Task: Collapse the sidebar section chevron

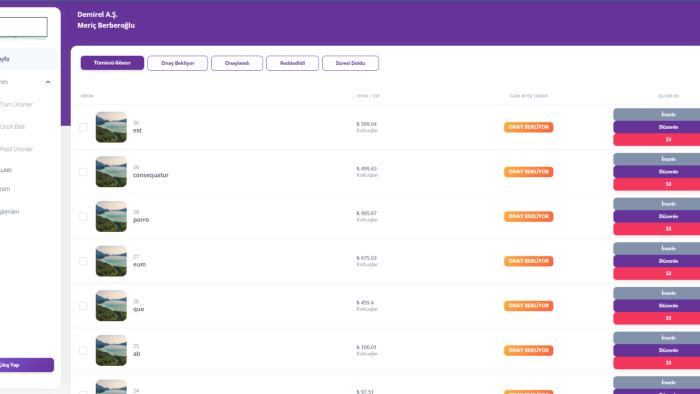Action: tap(48, 82)
